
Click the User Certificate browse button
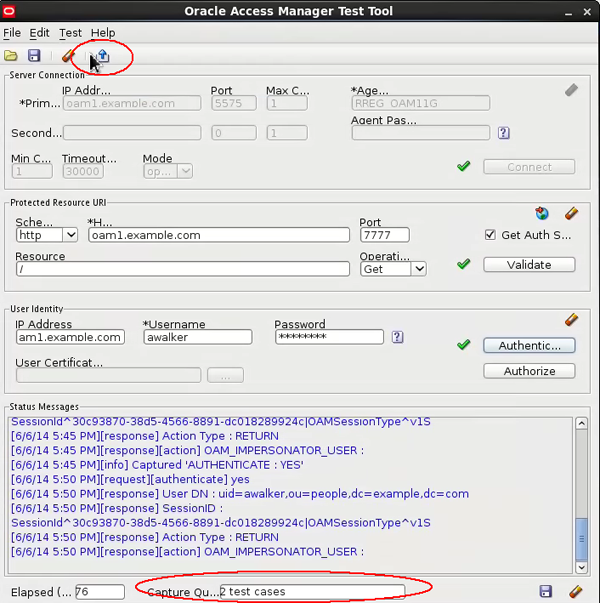(225, 375)
